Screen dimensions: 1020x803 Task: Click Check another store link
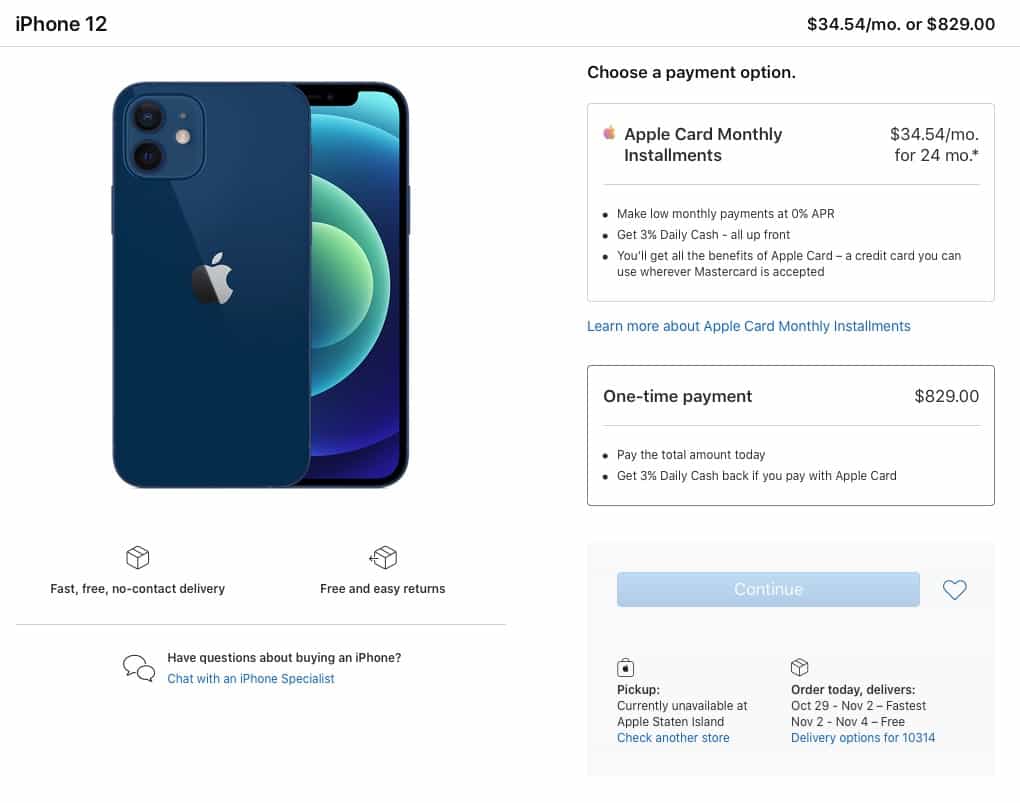673,738
